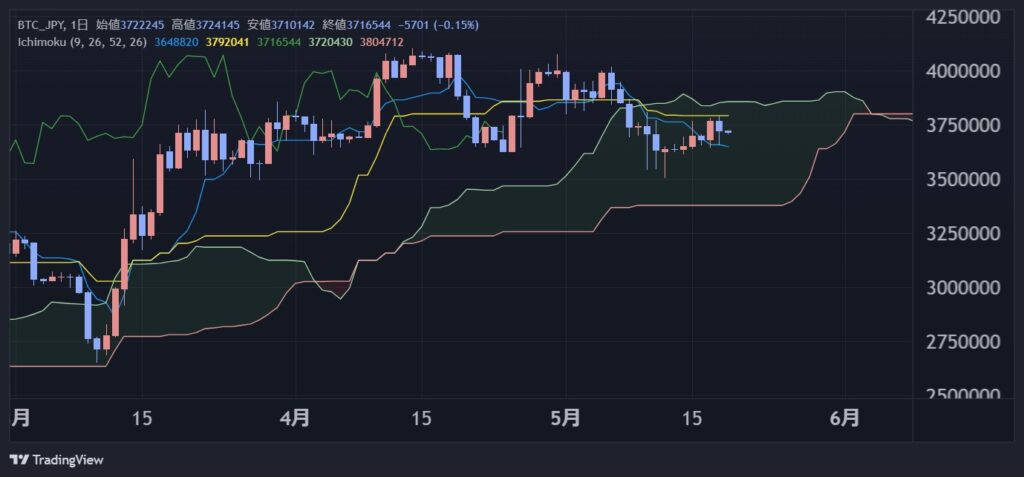Screen dimensions: 1024x477
Task: Click the green Ichimoku value 3716544
Action: tap(280, 42)
